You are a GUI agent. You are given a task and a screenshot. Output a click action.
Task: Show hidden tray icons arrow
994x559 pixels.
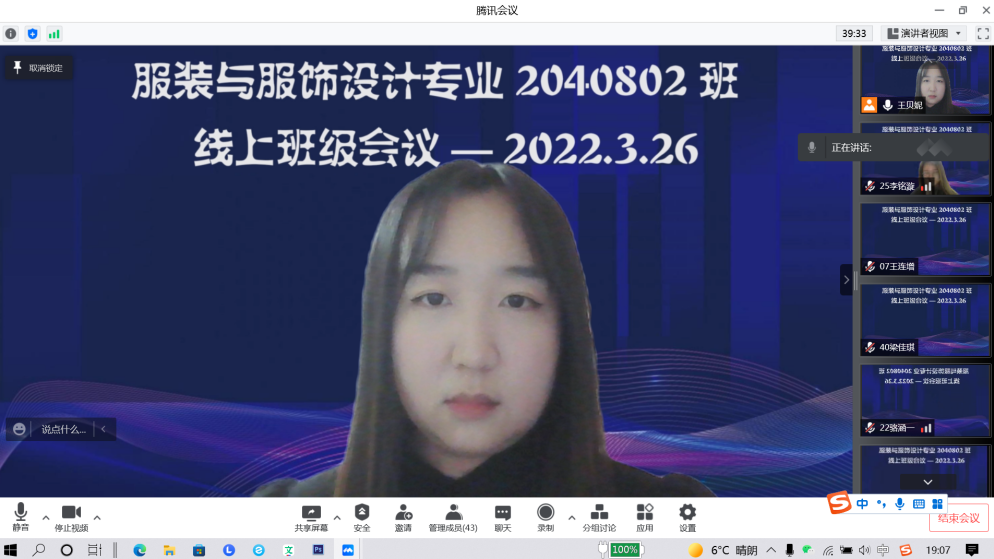(x=771, y=549)
